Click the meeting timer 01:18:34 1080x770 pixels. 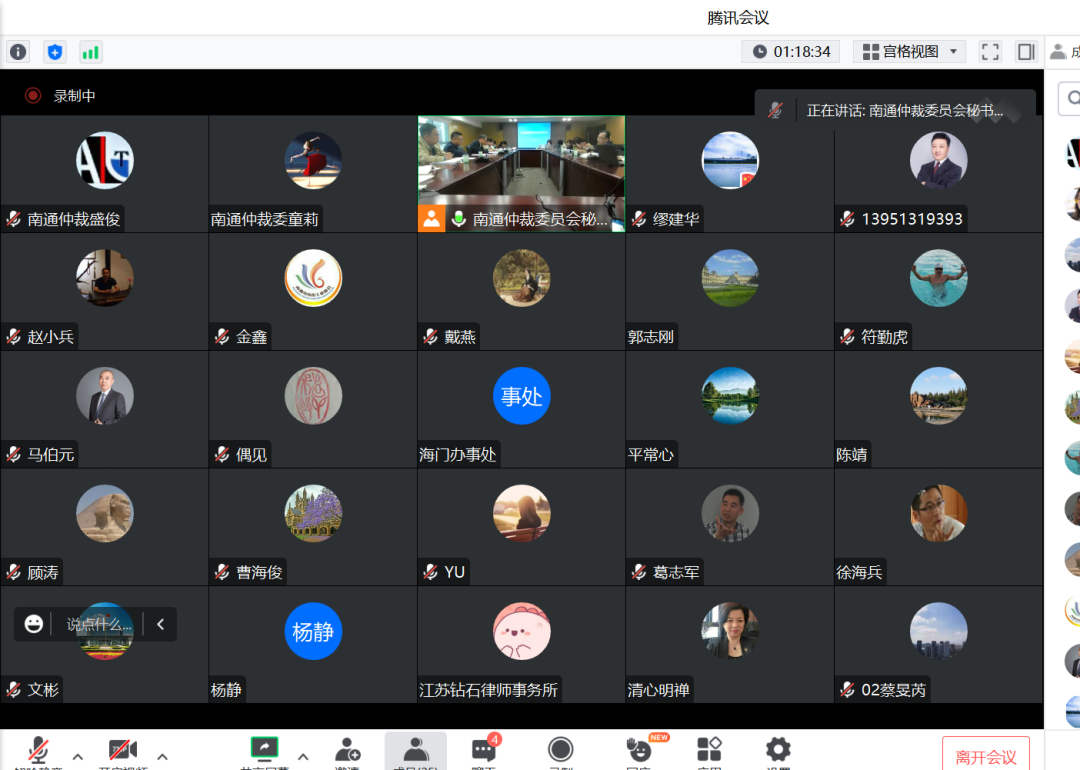(802, 52)
